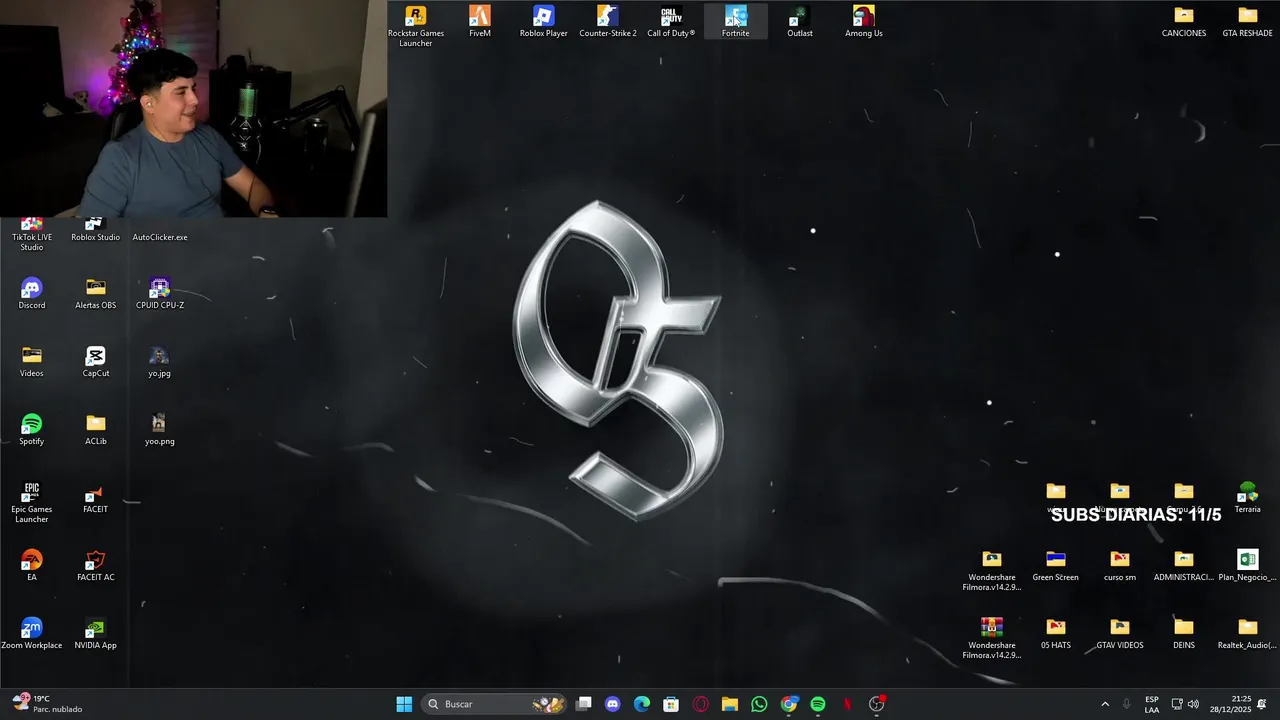1280x720 pixels.
Task: Open the Realtek_Audio folder
Action: pyautogui.click(x=1248, y=634)
